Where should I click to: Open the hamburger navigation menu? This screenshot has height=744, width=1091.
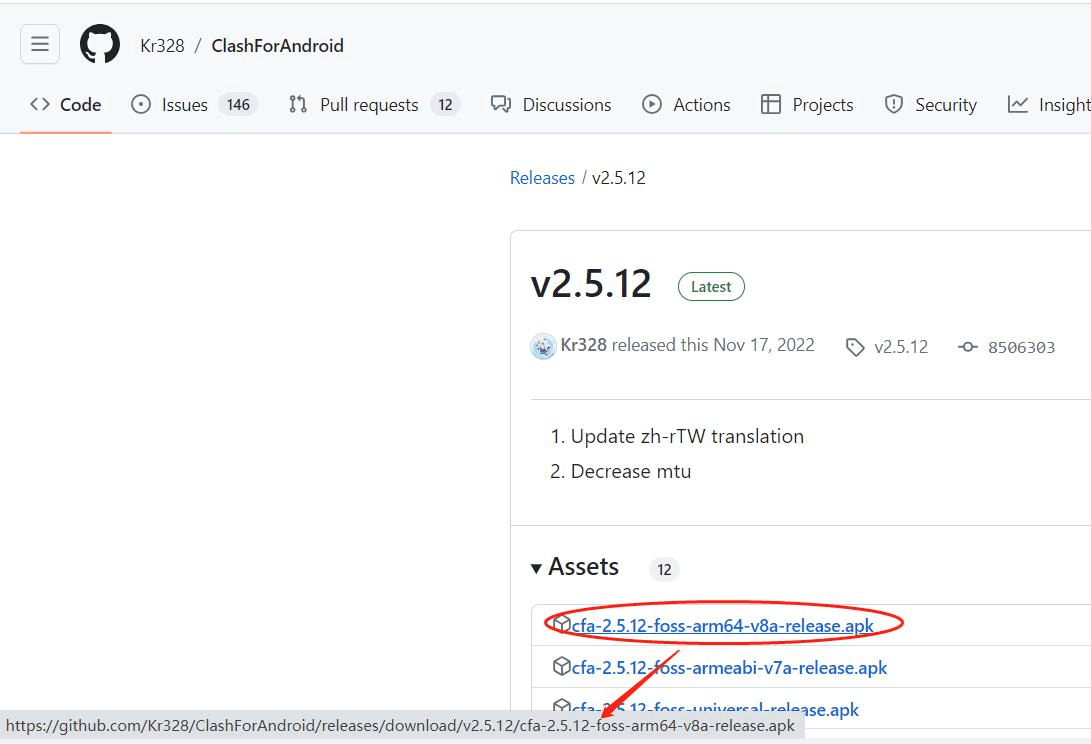pos(40,44)
